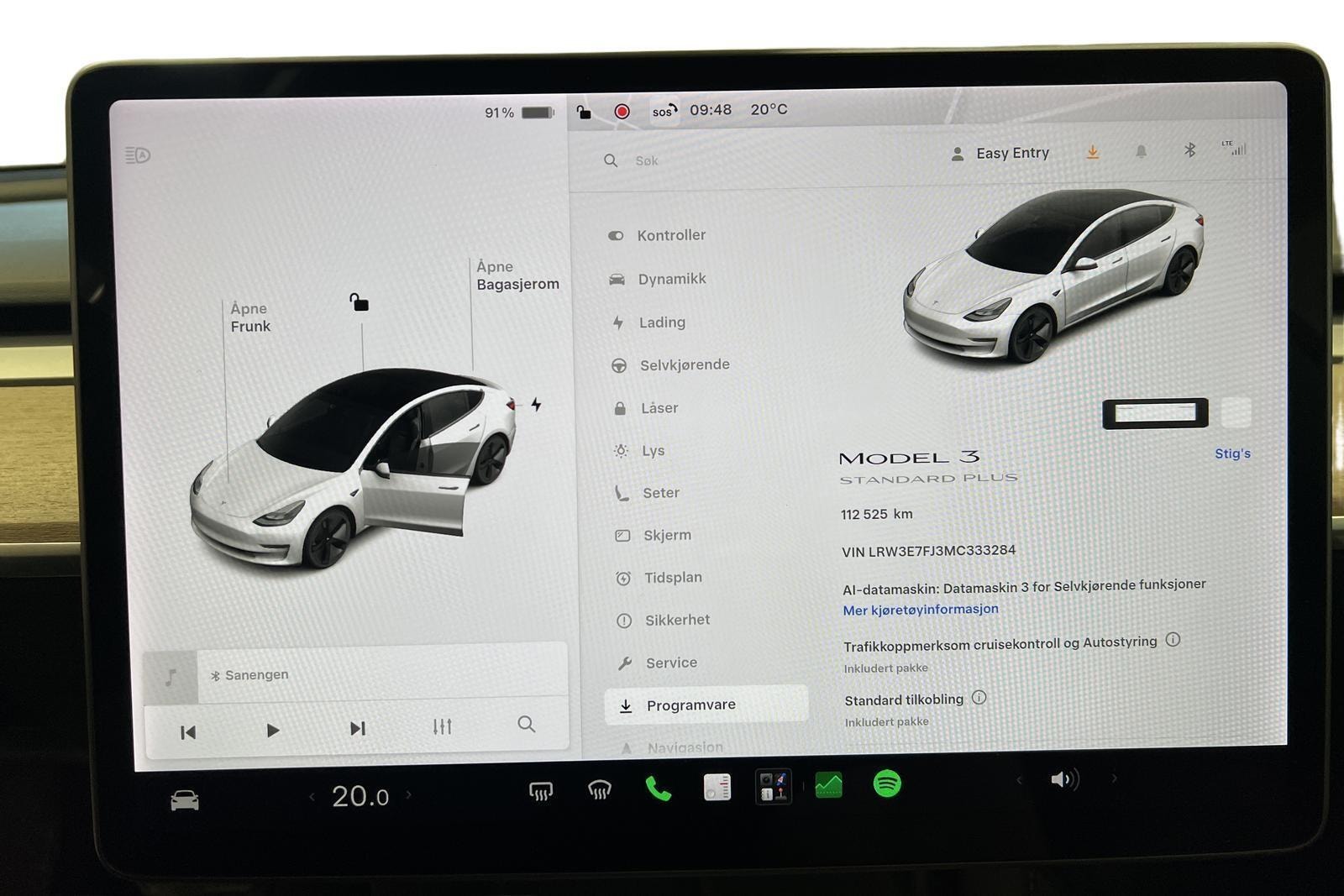Show info icon for Standard tilkobling

(979, 698)
